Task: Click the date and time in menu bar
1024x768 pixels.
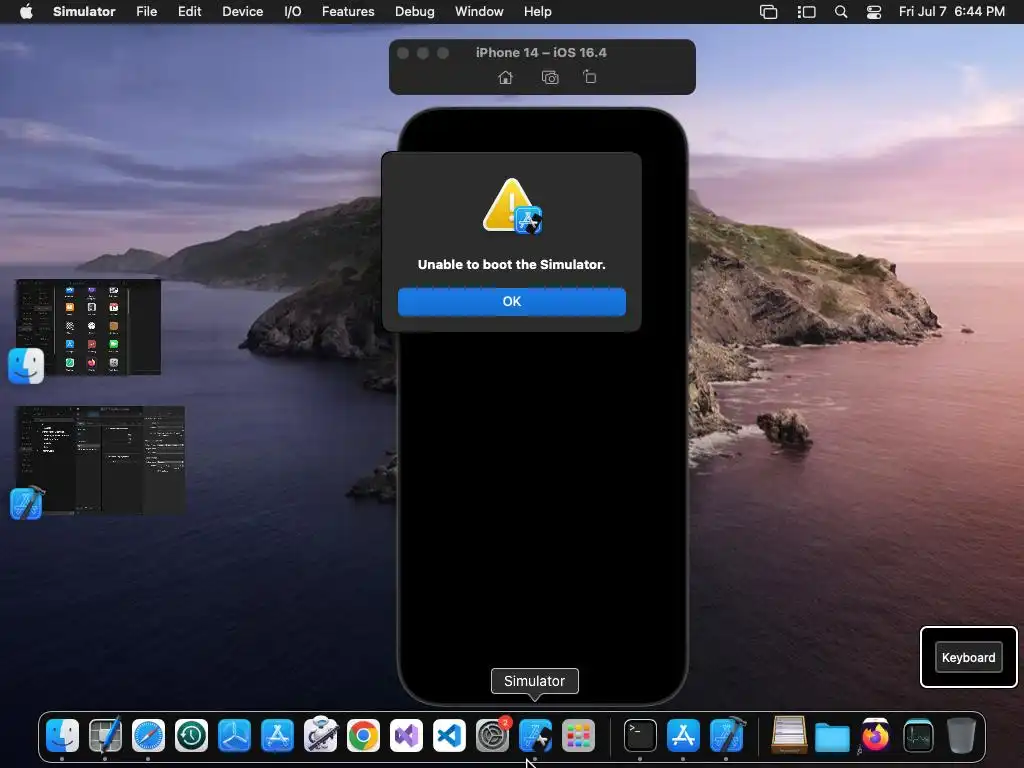Action: (x=952, y=12)
